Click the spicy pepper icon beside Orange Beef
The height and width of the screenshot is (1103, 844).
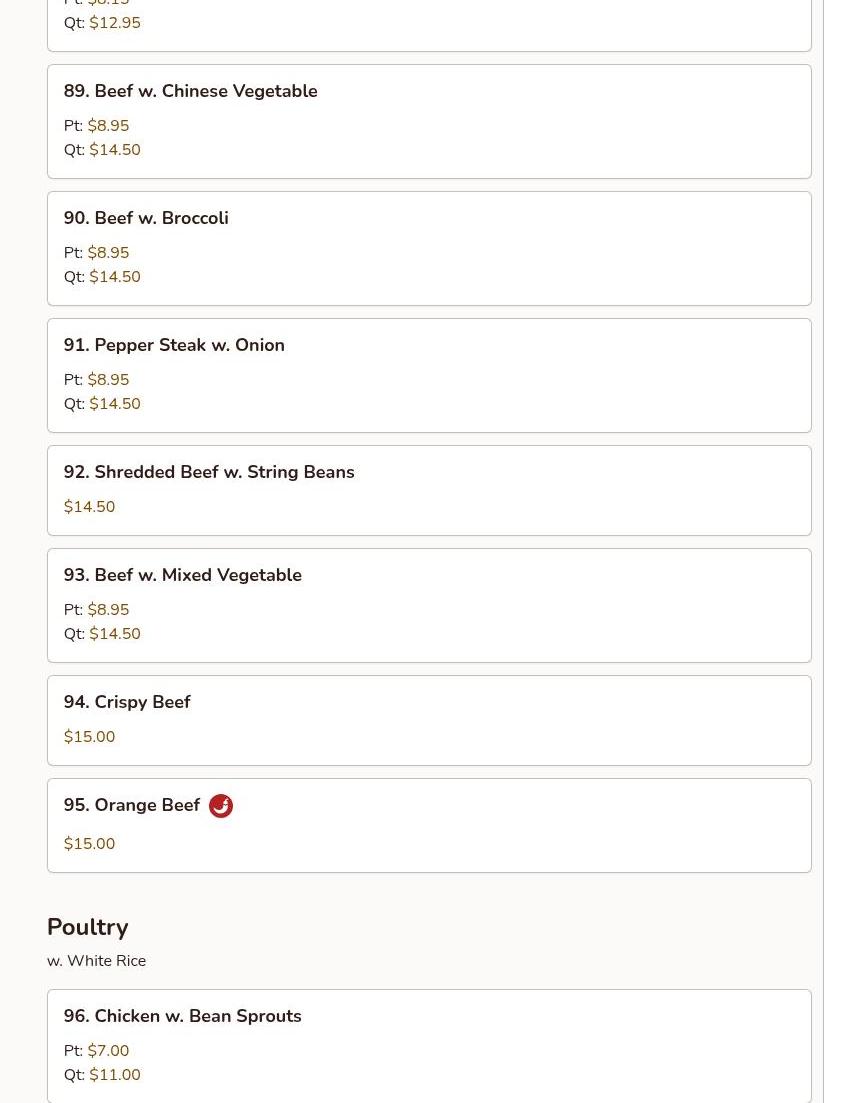point(221,805)
